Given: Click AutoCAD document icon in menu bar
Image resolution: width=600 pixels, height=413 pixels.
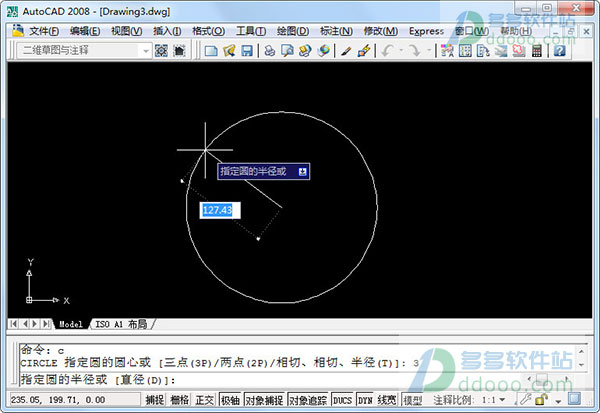Looking at the screenshot, I should tap(18, 31).
